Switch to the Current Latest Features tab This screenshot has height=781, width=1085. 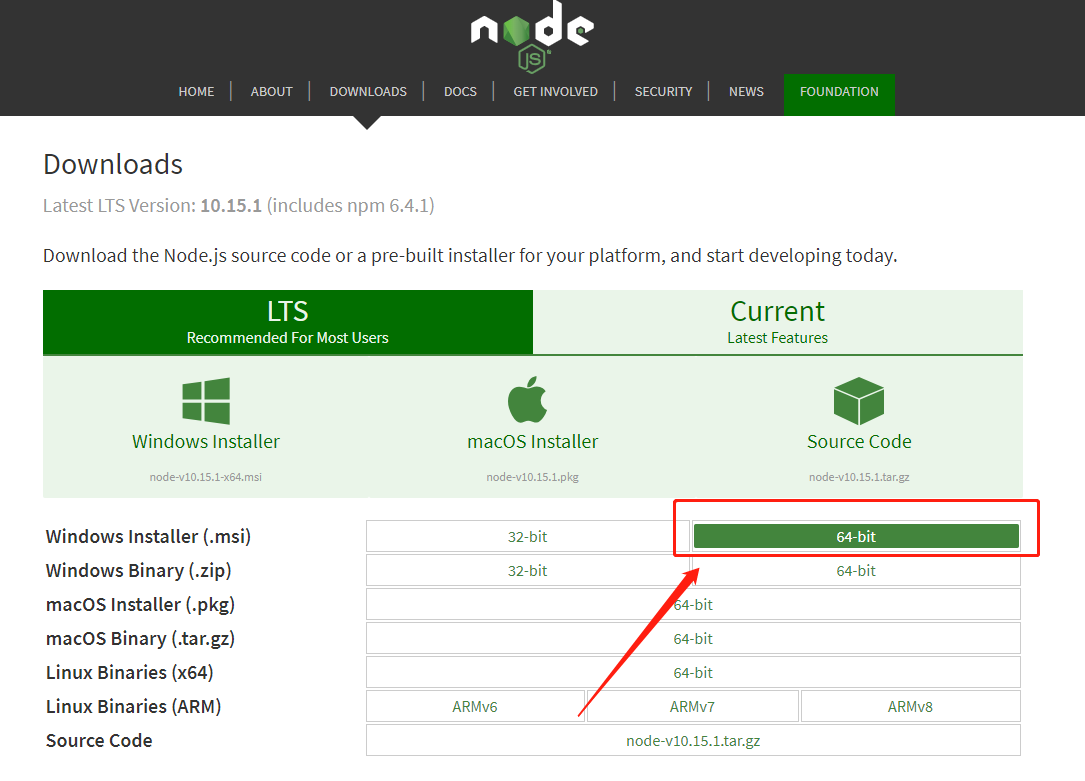pyautogui.click(x=778, y=322)
